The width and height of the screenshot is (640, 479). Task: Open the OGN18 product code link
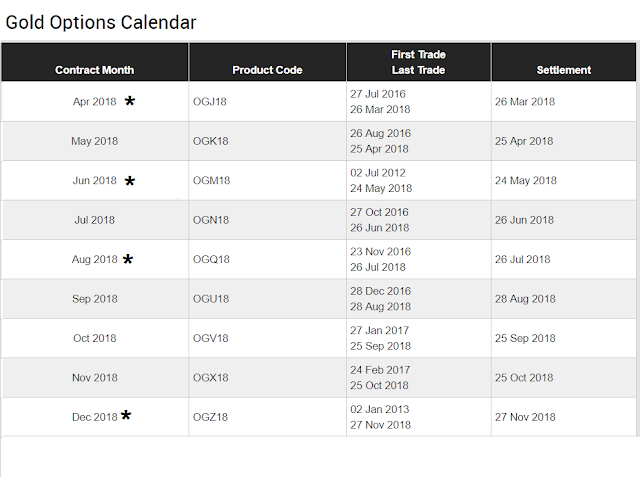pos(211,220)
